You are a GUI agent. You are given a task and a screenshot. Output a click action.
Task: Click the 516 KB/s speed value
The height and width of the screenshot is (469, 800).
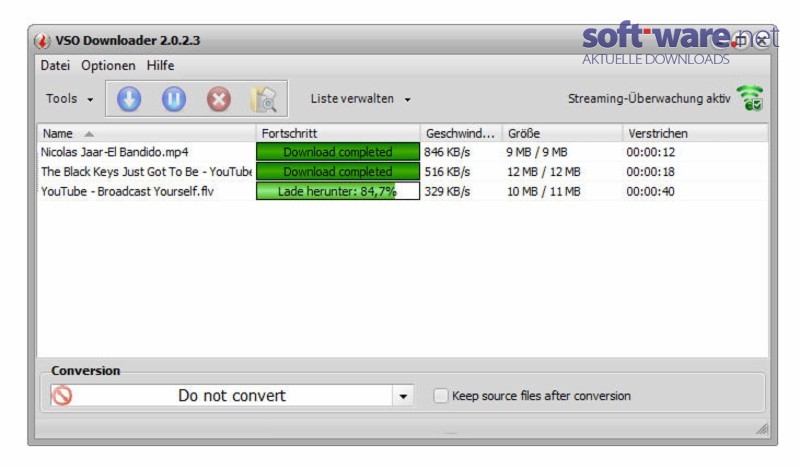coord(447,171)
